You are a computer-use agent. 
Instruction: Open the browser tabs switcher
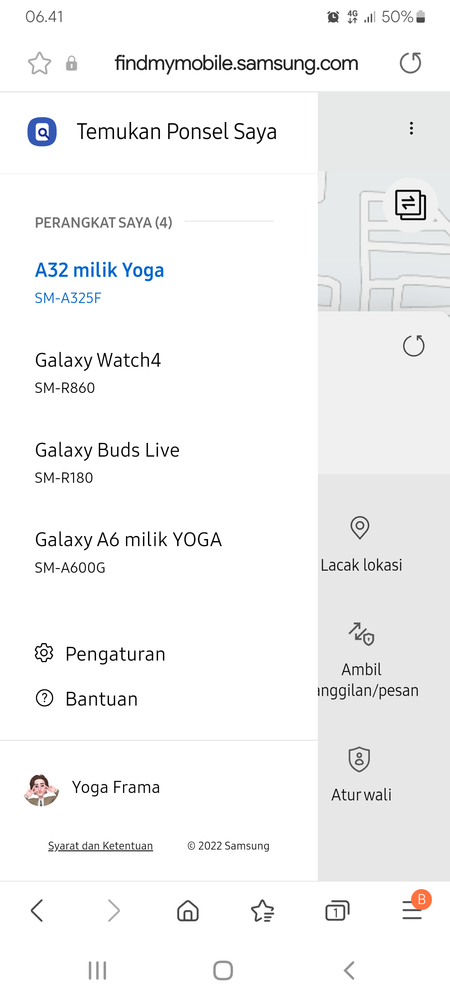point(337,911)
